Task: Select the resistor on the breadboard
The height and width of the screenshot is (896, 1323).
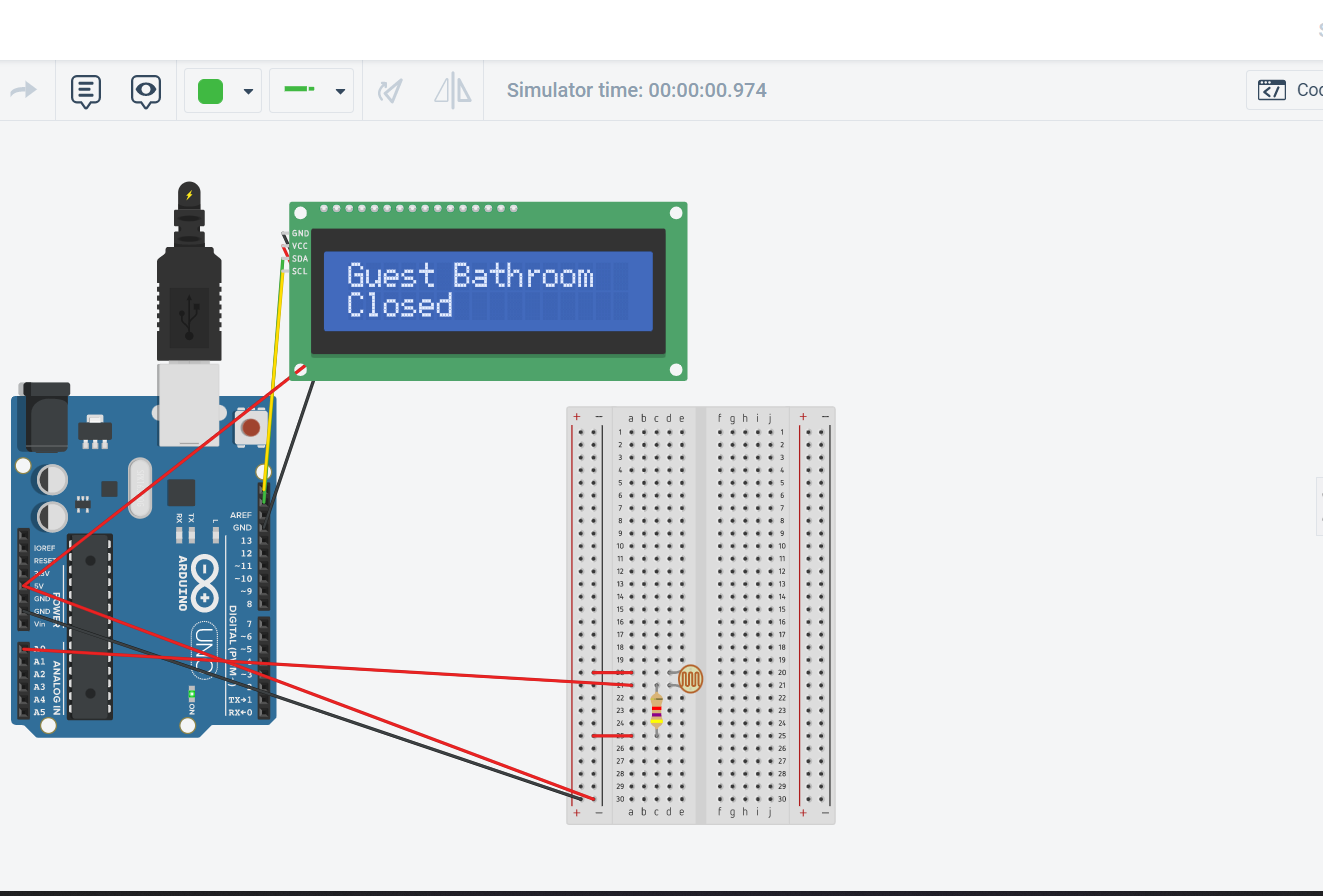Action: coord(656,711)
